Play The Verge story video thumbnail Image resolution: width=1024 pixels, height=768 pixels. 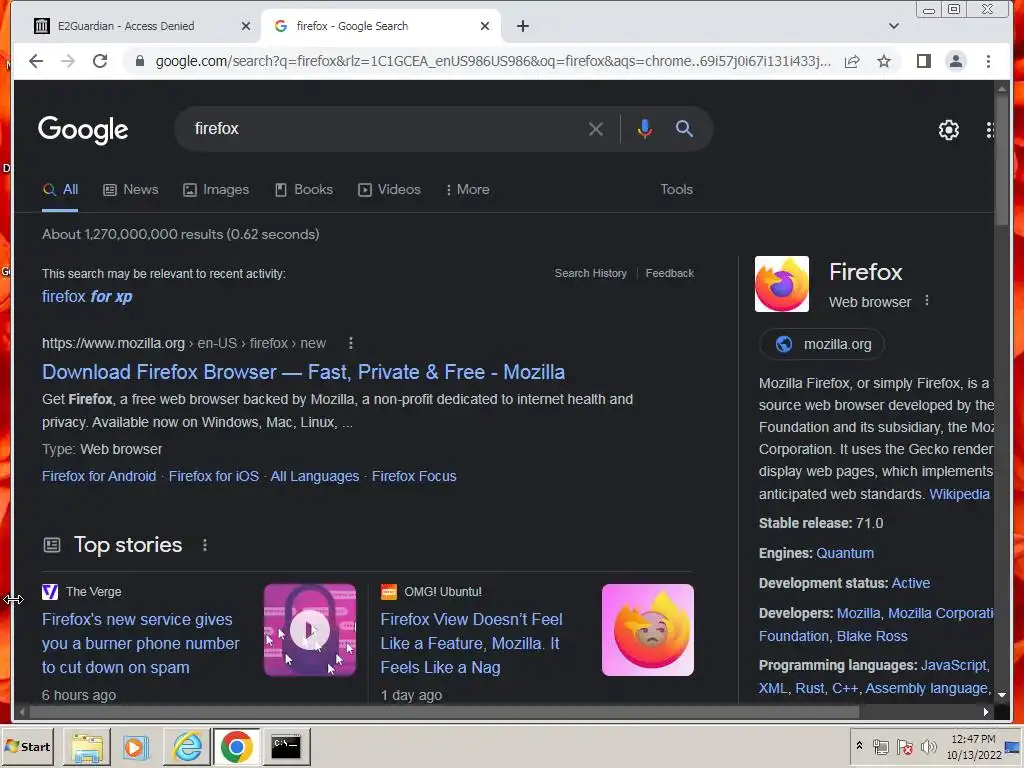click(310, 630)
